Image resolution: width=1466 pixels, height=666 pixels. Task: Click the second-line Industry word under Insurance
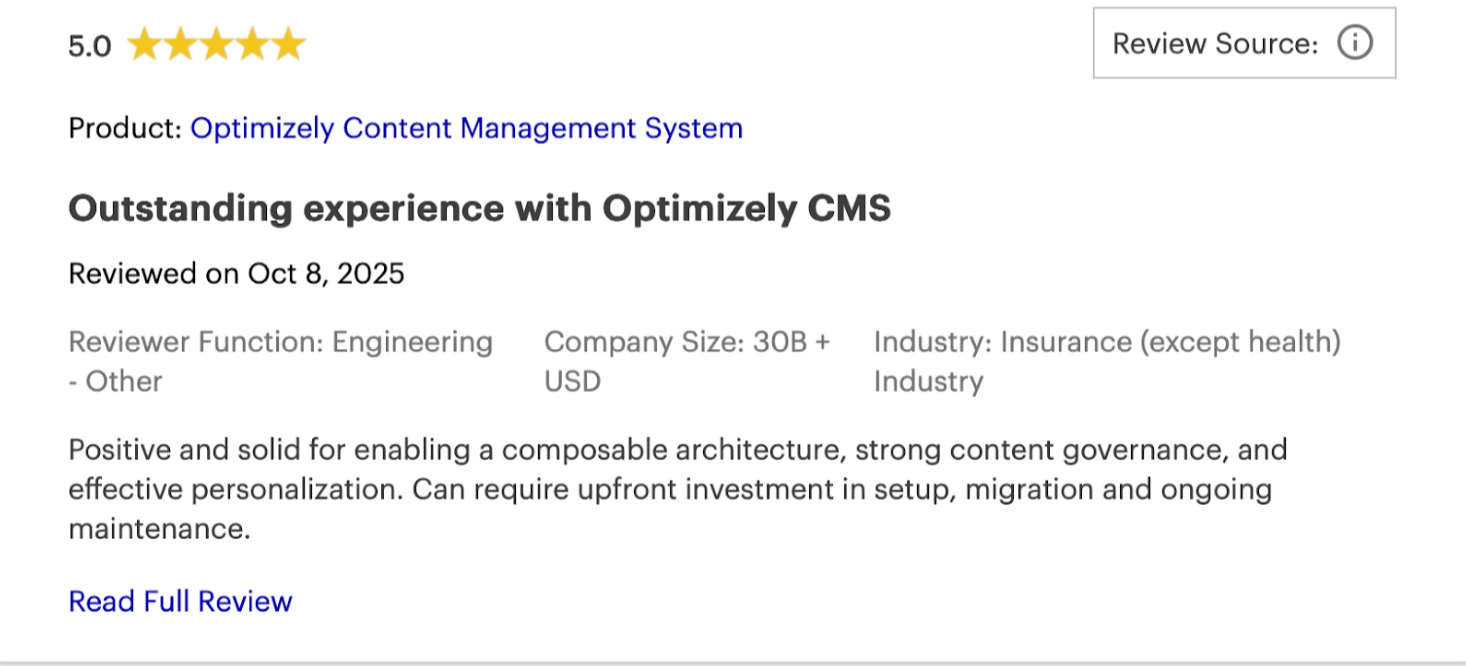click(x=928, y=381)
